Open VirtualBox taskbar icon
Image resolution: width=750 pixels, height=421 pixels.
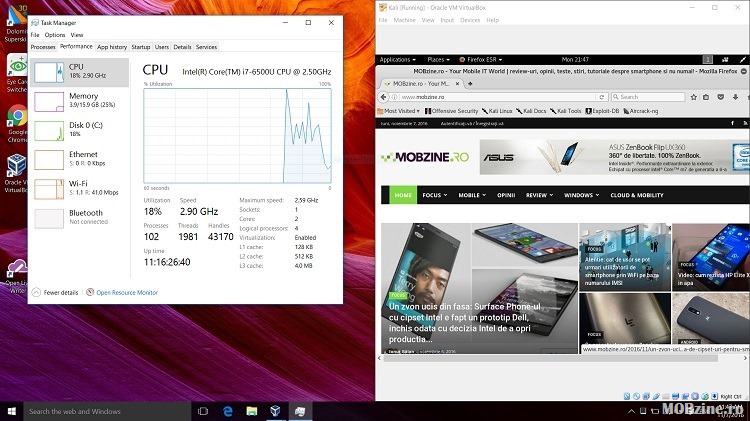point(276,411)
